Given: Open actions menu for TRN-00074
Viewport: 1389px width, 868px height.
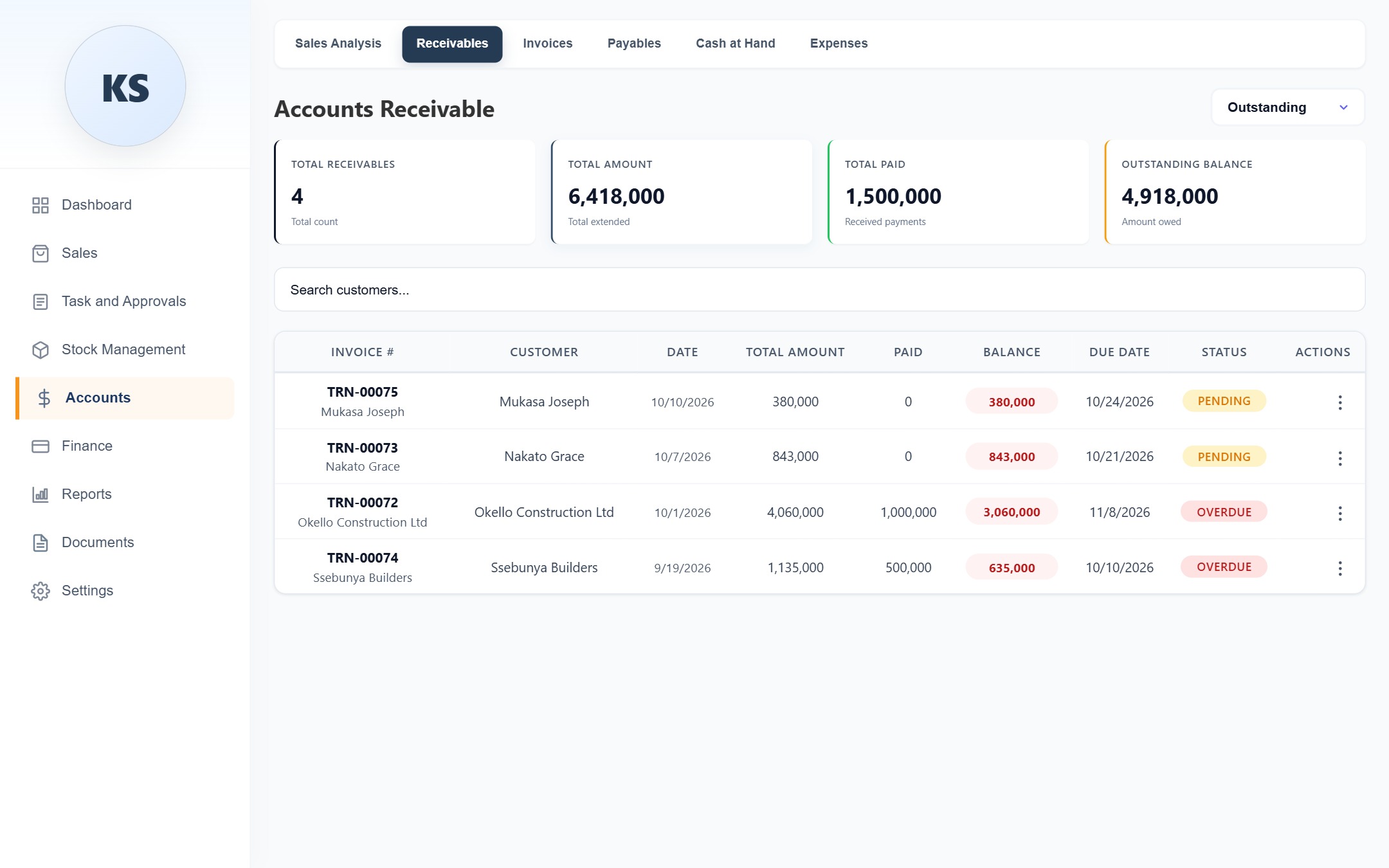Looking at the screenshot, I should tap(1340, 568).
